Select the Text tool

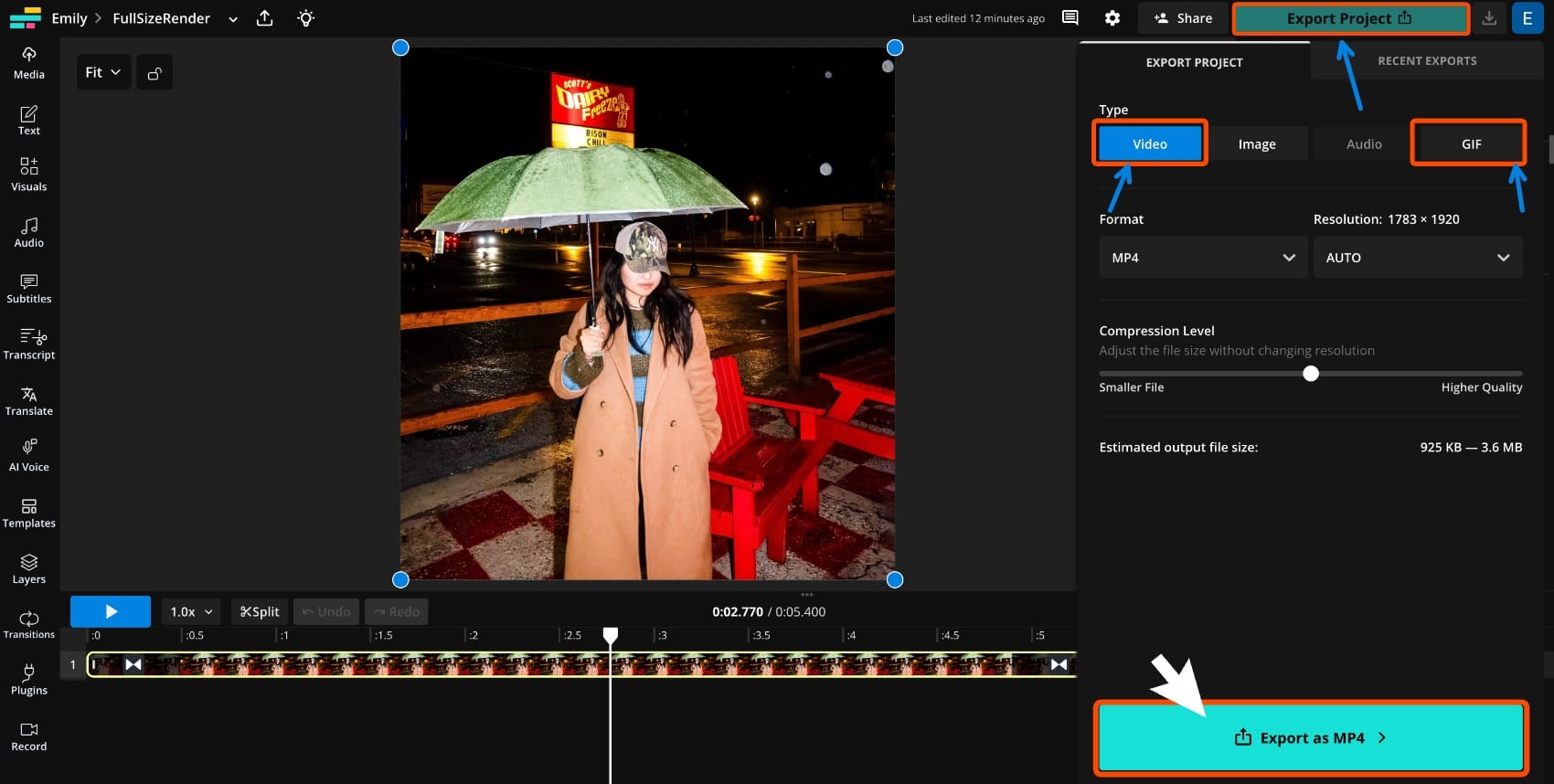tap(29, 120)
